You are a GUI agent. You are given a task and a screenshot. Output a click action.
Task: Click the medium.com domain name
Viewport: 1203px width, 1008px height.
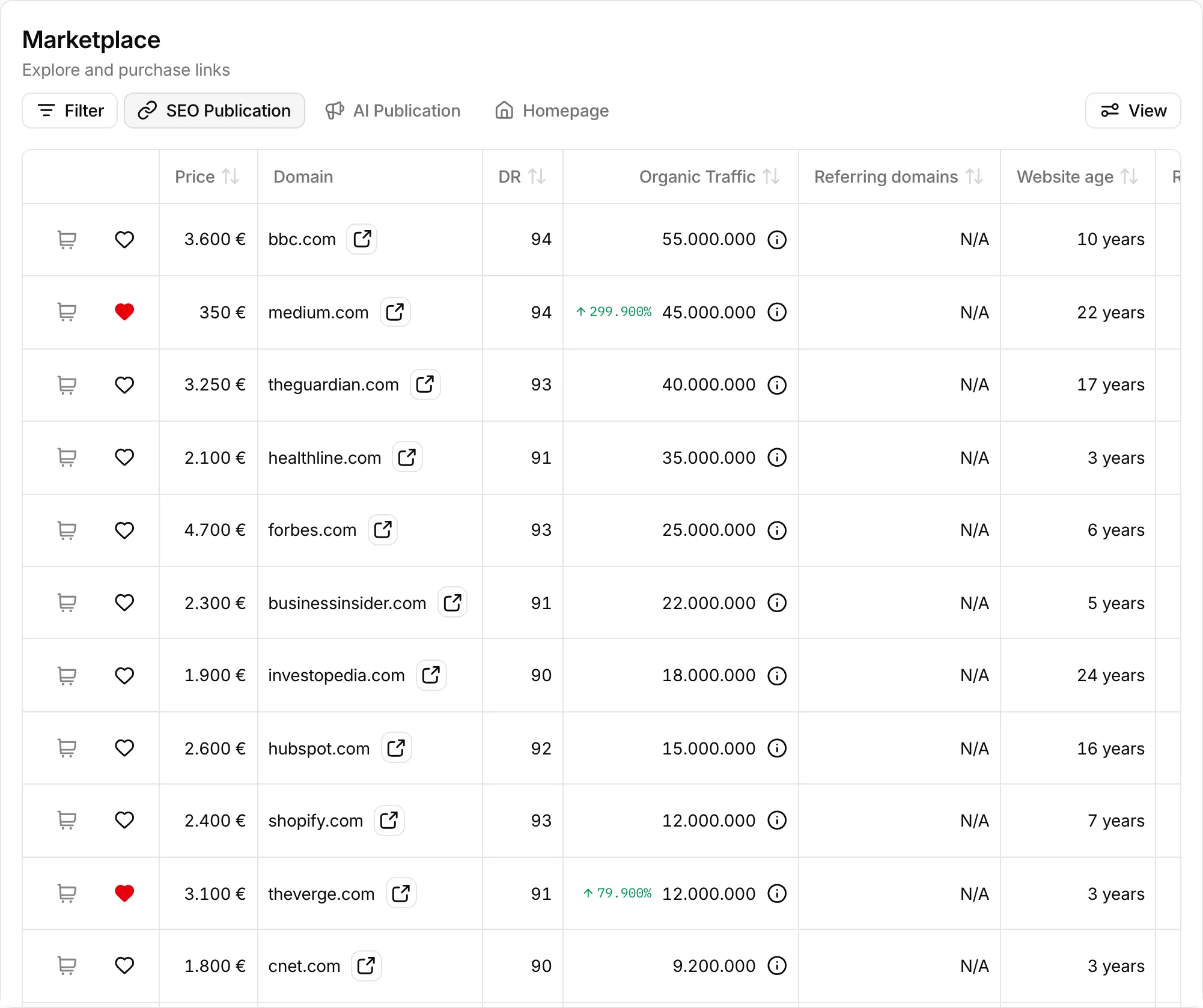click(318, 312)
